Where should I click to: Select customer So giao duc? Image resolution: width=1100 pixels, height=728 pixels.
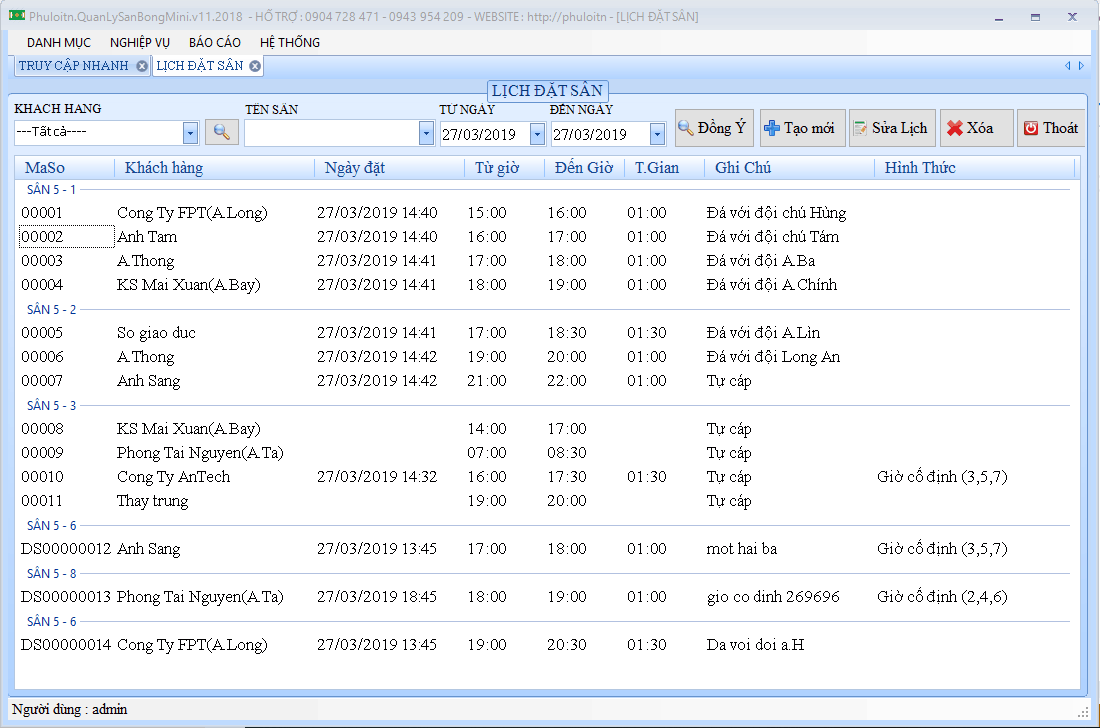click(156, 332)
